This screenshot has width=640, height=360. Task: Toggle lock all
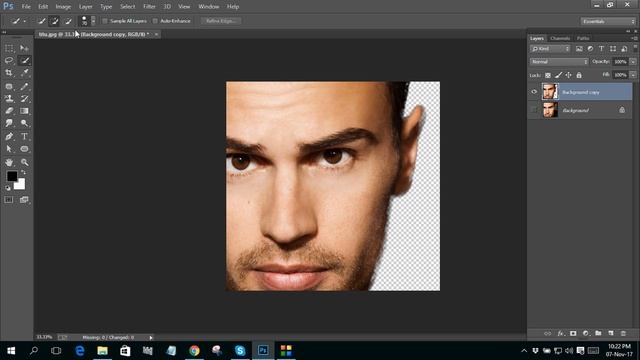click(x=579, y=75)
